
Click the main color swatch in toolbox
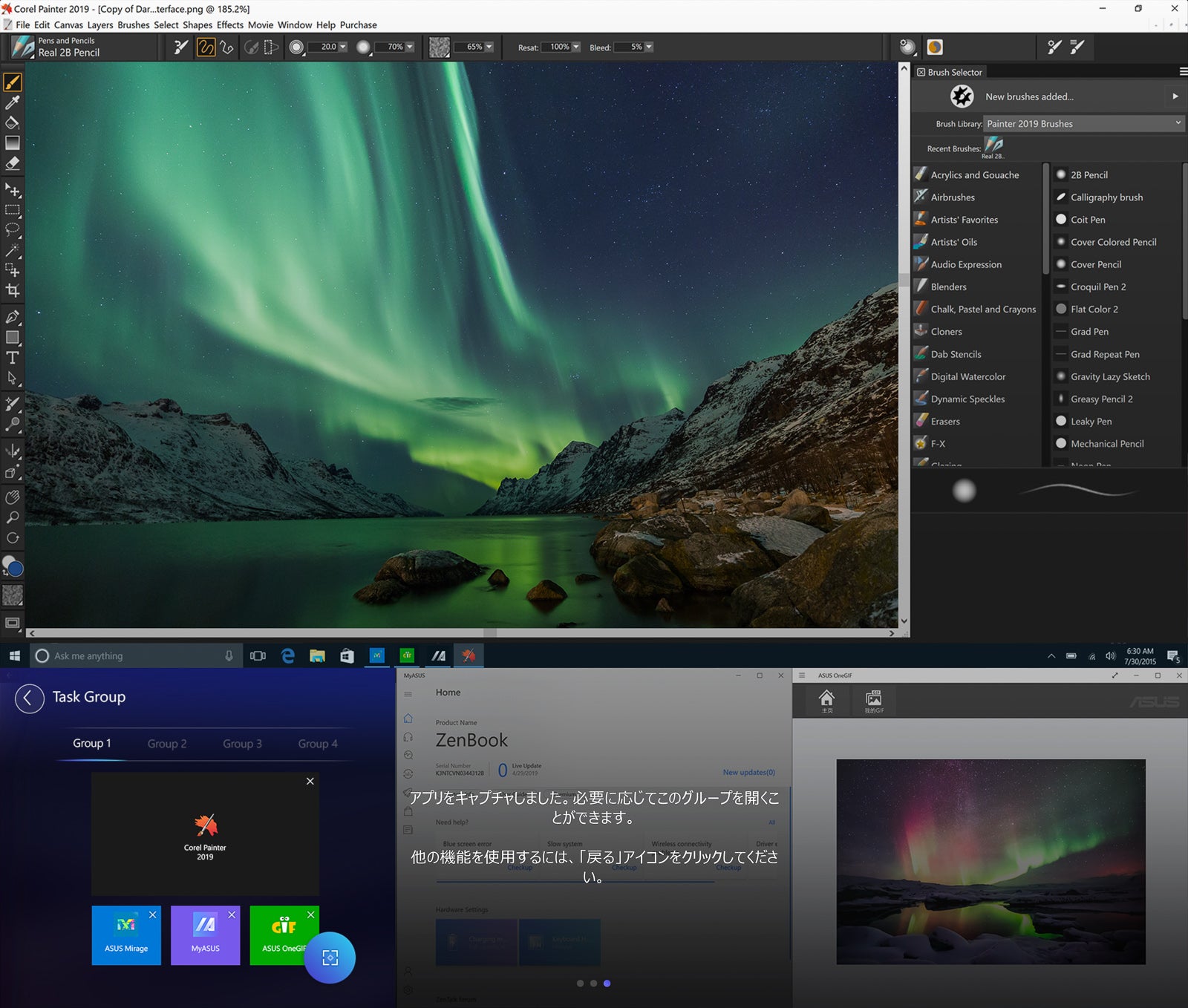tap(15, 569)
